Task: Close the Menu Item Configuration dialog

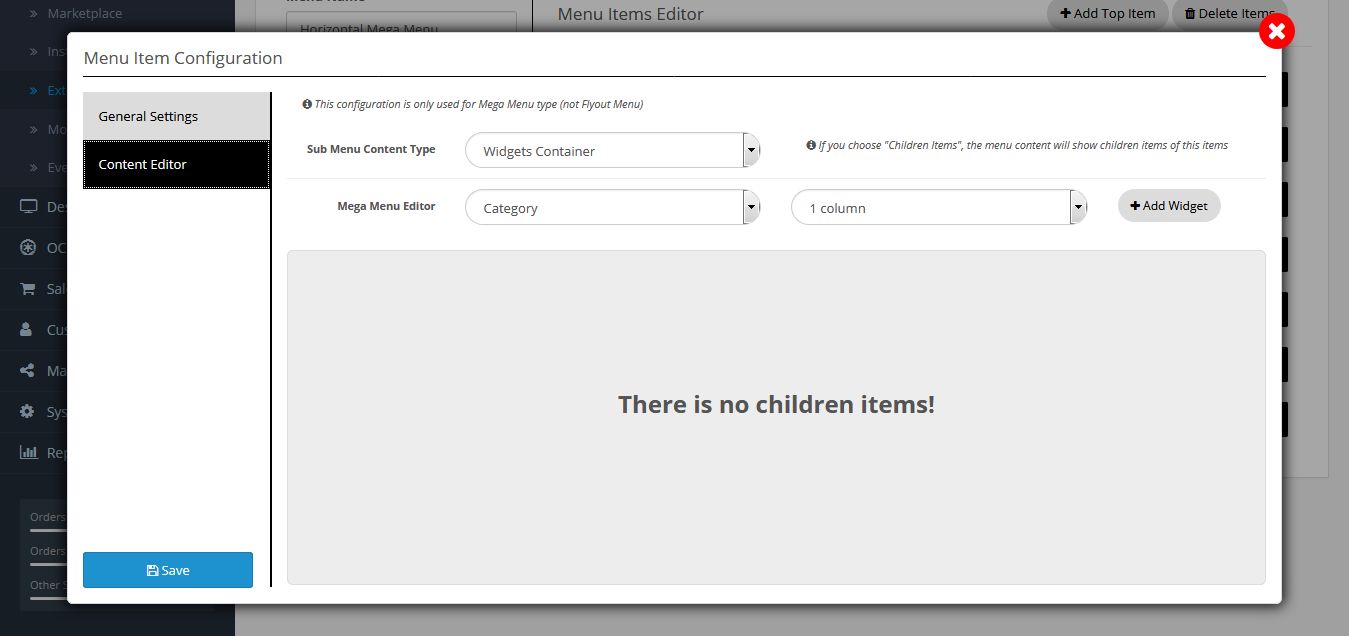Action: (x=1276, y=32)
